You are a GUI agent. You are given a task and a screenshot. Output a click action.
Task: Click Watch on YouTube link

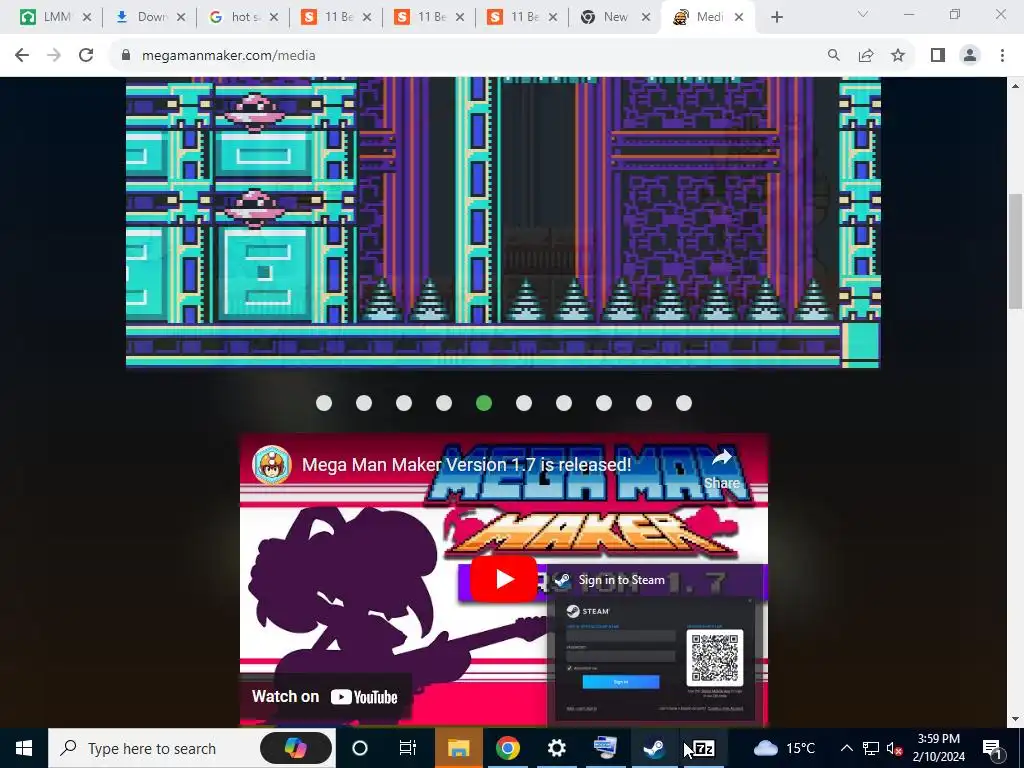(x=325, y=697)
